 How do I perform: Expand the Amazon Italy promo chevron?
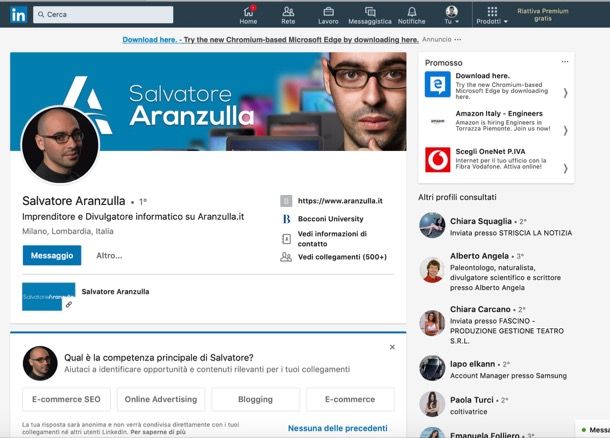tap(565, 131)
